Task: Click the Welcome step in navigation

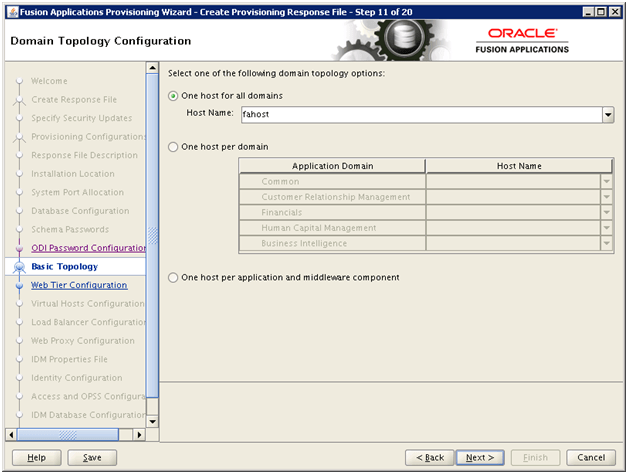Action: click(49, 81)
